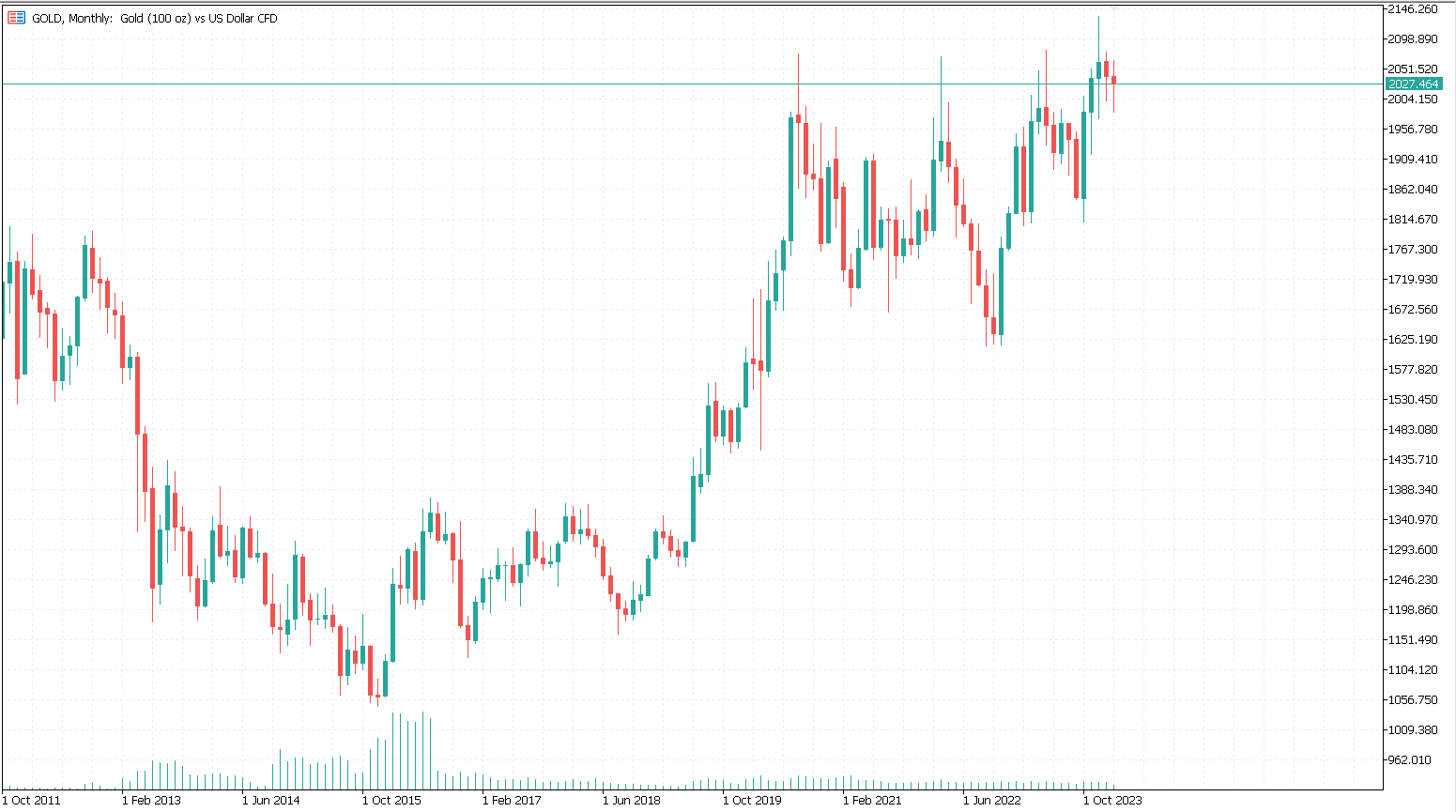This screenshot has width=1456, height=812.
Task: Click the '1 Jun 2014' date label
Action: pos(271,801)
